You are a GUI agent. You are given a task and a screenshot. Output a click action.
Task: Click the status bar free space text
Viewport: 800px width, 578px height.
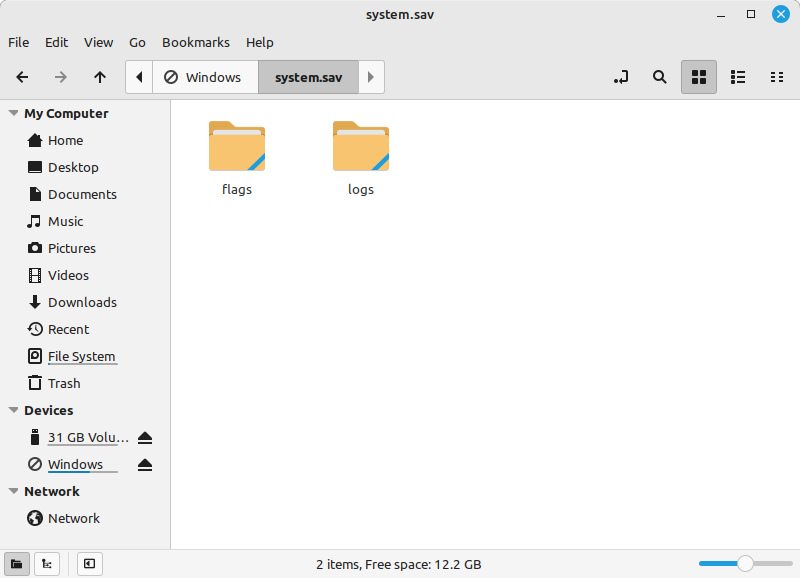click(x=398, y=564)
